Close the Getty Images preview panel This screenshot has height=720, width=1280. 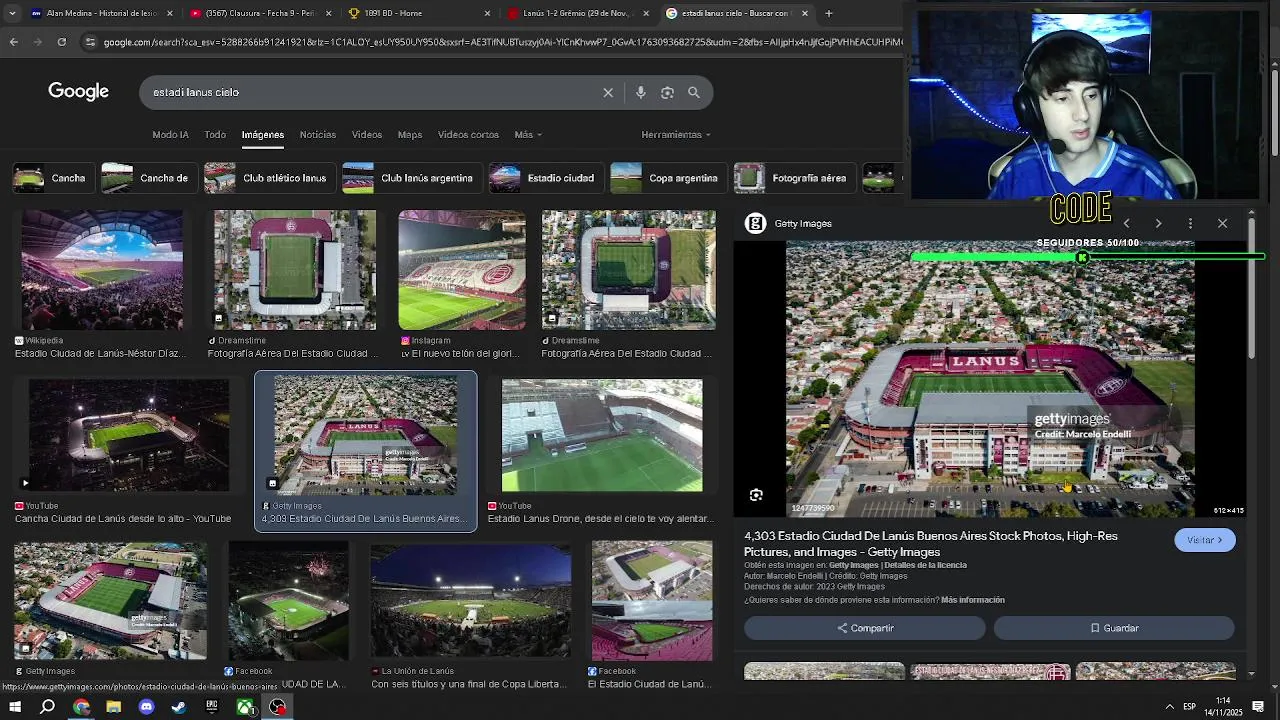click(x=1222, y=223)
